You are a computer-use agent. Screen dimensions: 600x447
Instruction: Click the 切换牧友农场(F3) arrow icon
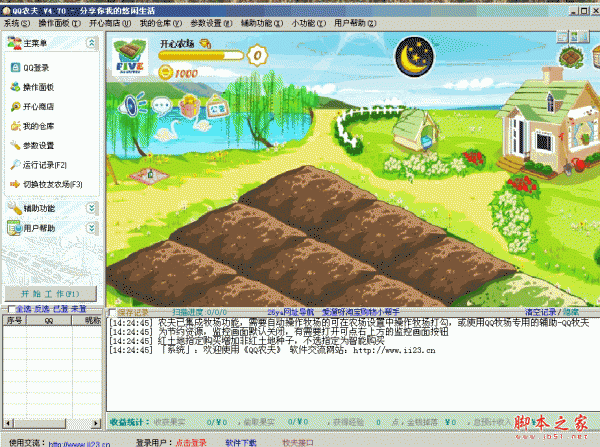[15, 184]
